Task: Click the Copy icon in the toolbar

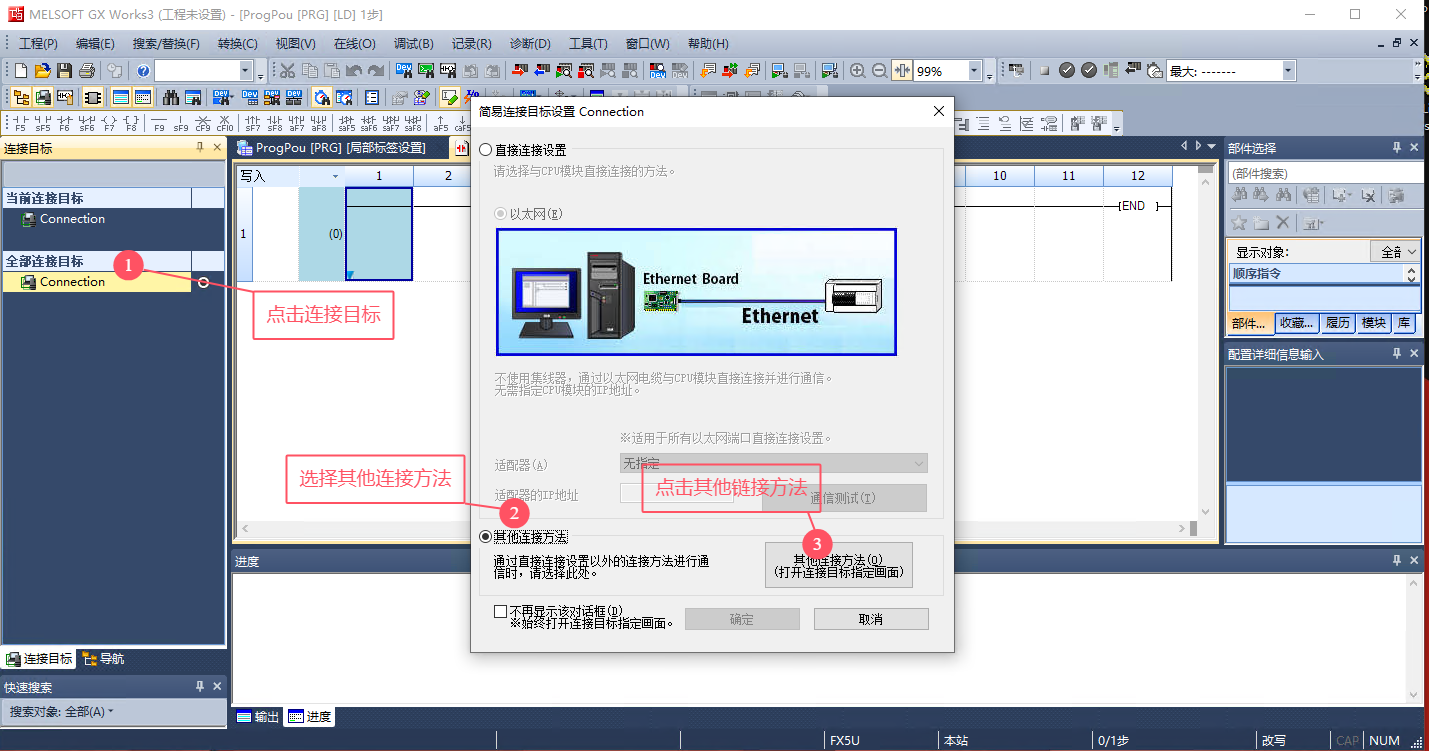Action: (310, 71)
